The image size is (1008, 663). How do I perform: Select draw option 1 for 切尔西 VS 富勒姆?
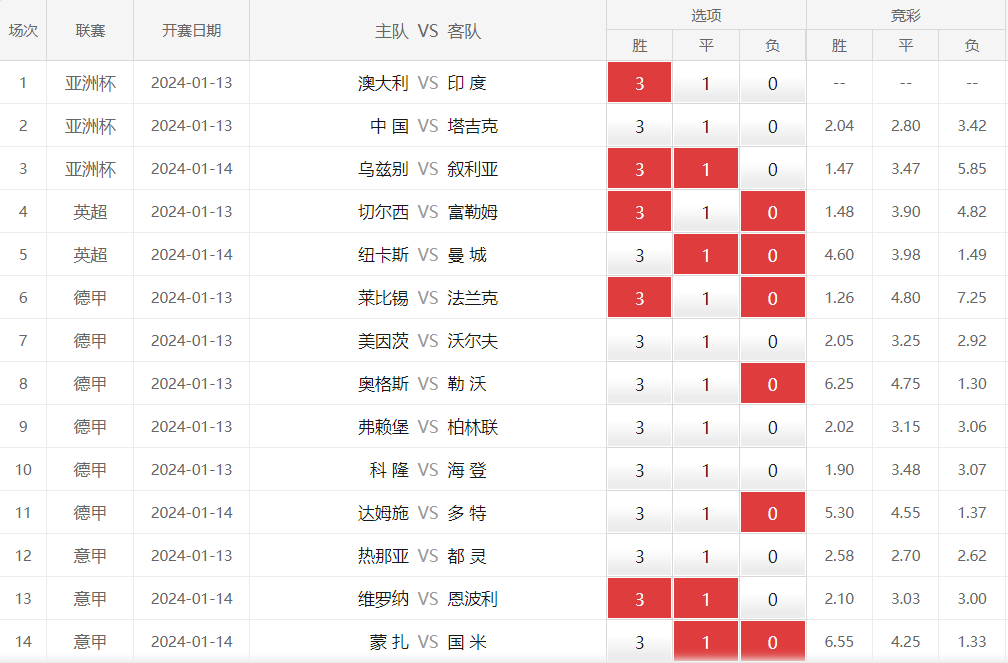point(706,212)
